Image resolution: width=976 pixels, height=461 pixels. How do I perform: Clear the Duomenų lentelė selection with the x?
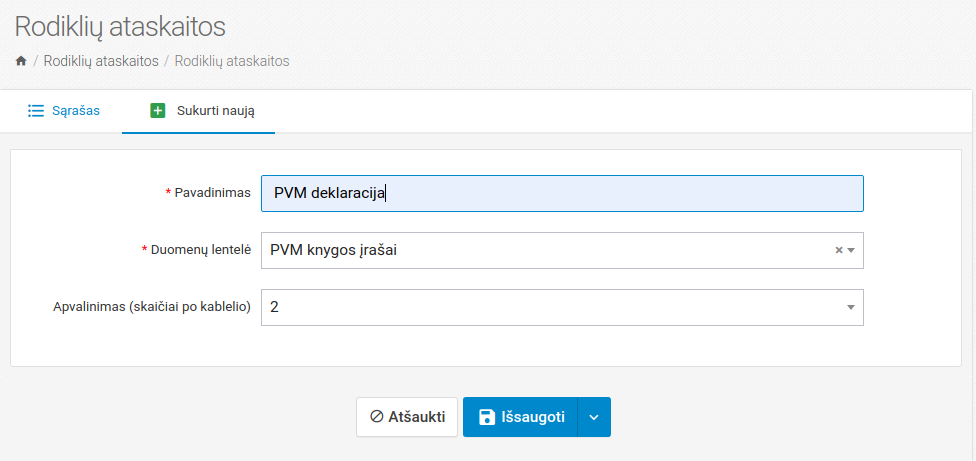pyautogui.click(x=839, y=251)
